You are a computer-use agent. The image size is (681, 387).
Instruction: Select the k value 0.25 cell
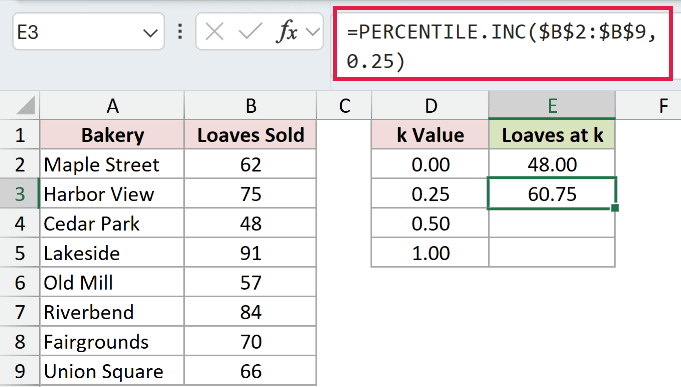click(430, 194)
